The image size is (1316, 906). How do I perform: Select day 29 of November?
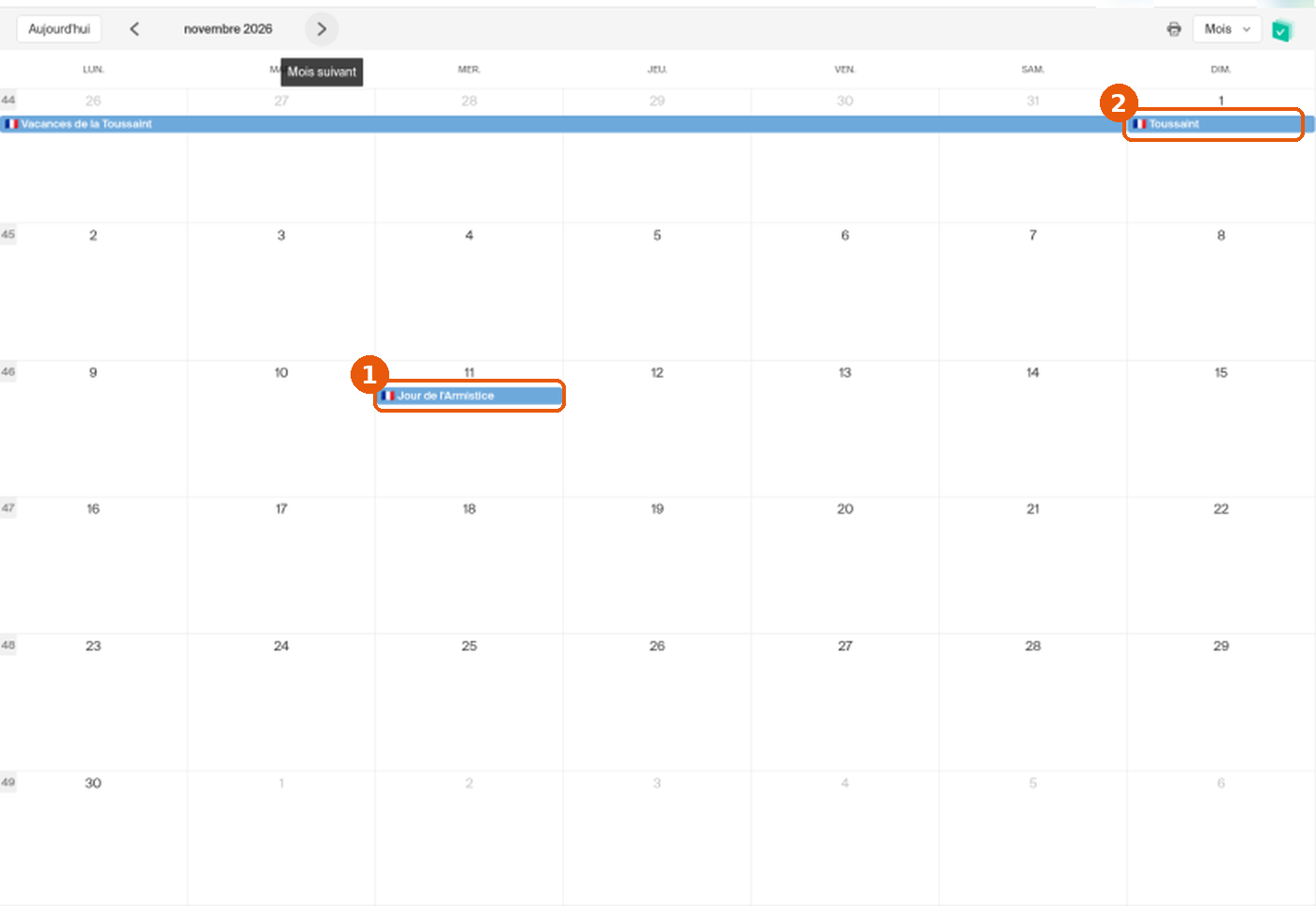pyautogui.click(x=1221, y=646)
